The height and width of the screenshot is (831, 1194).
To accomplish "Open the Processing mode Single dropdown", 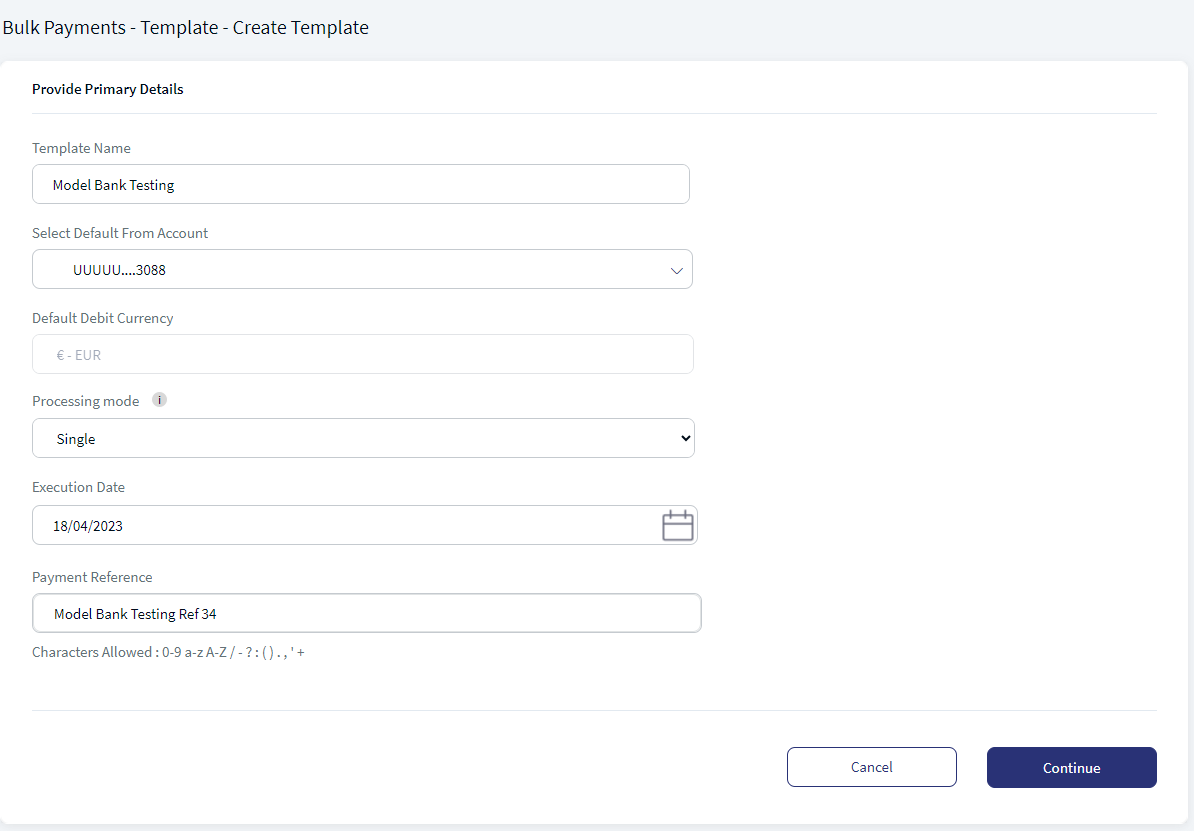I will coord(363,438).
